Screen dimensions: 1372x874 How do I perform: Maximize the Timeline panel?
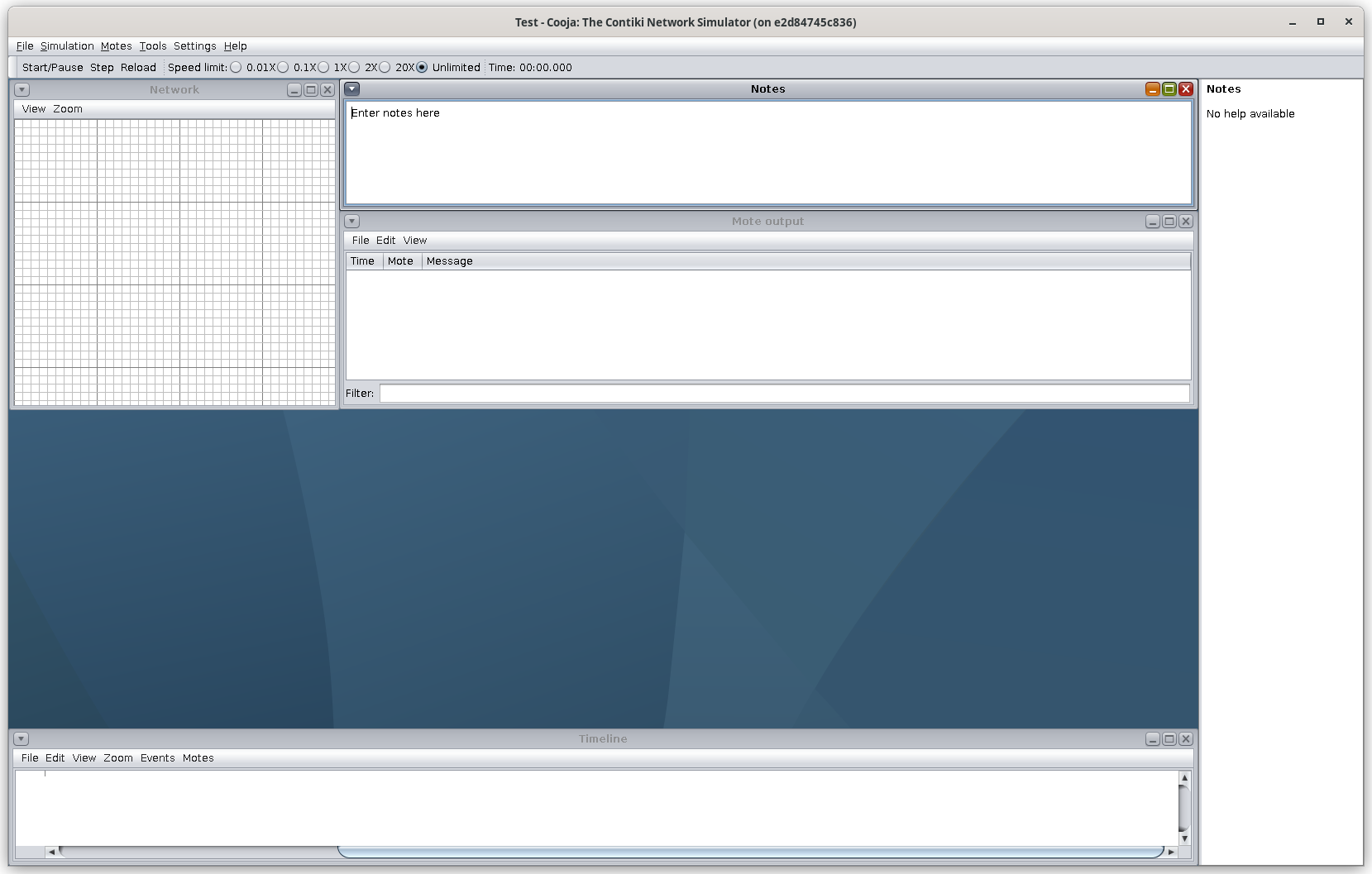pyautogui.click(x=1169, y=738)
